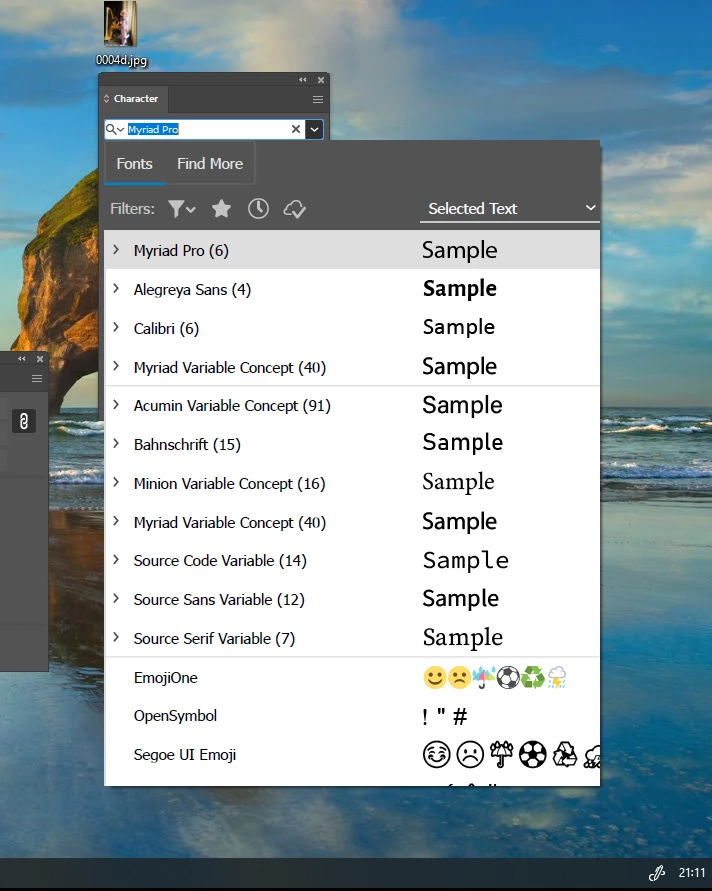712x891 pixels.
Task: Expand the Source Code Variable (14) family
Action: (116, 560)
